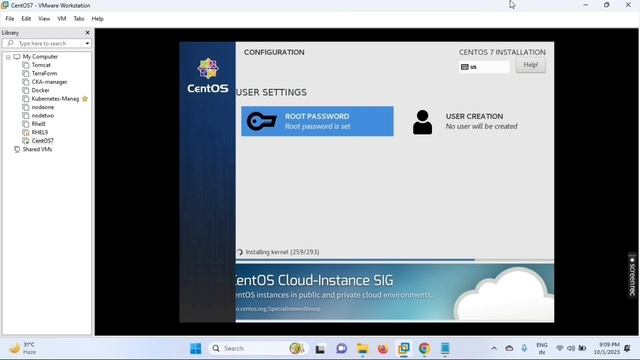Open the File menu

coord(10,19)
